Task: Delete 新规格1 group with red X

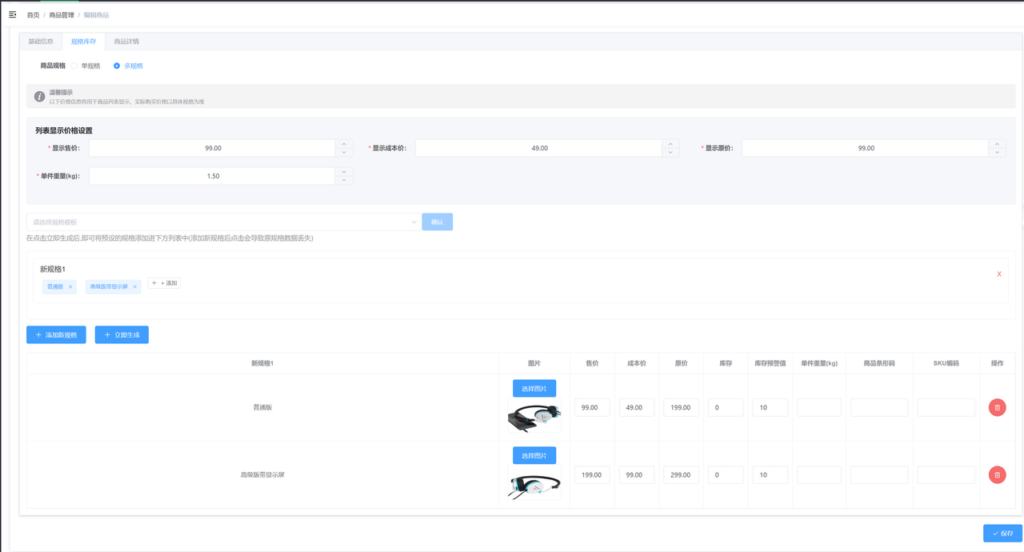Action: tap(999, 273)
